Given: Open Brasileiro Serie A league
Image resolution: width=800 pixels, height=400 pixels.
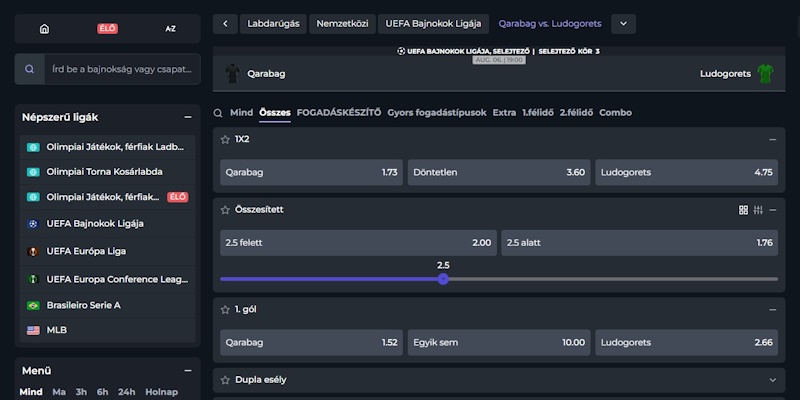Looking at the screenshot, I should tap(108, 306).
